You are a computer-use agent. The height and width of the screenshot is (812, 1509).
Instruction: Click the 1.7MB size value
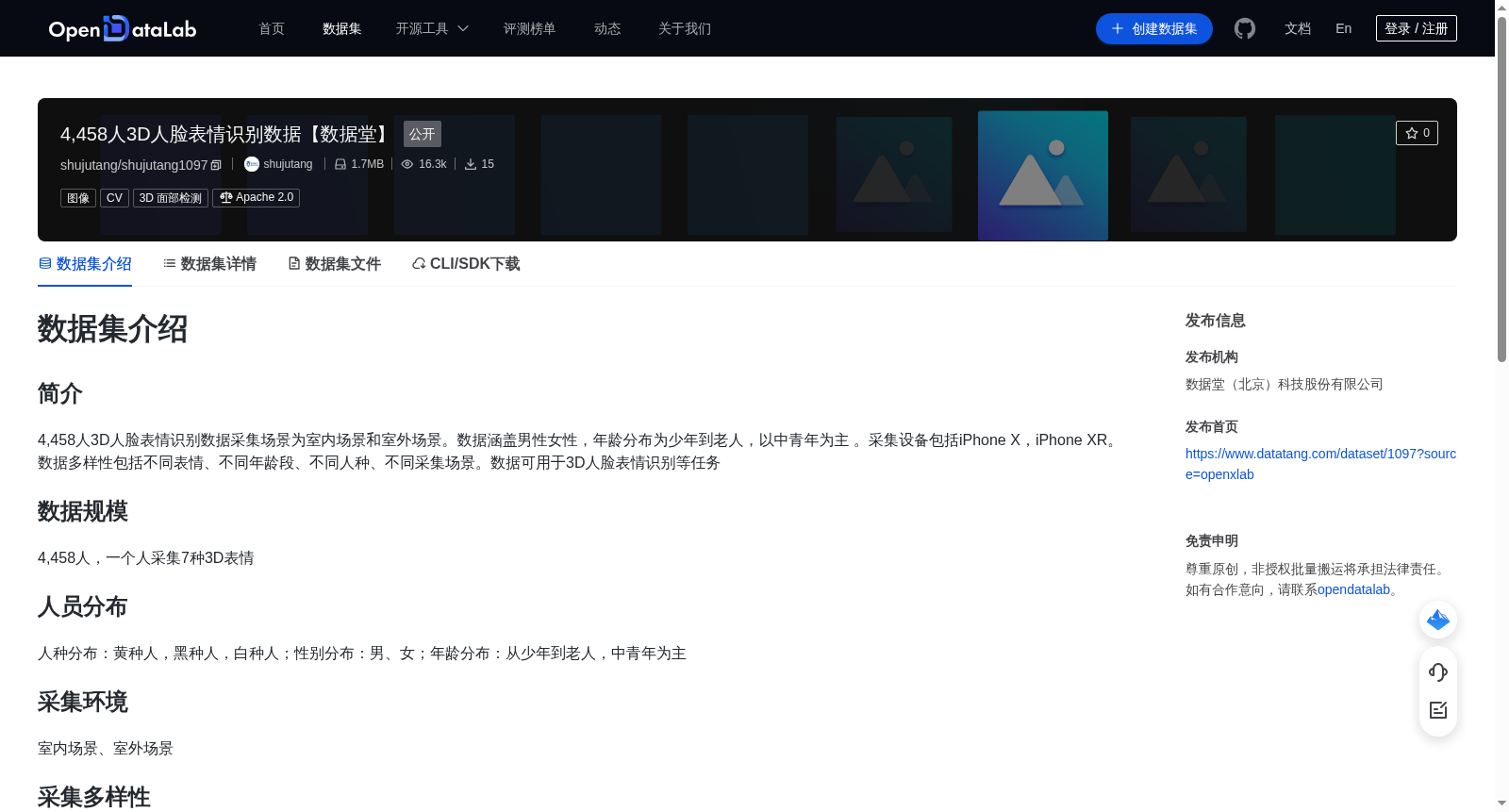(368, 164)
